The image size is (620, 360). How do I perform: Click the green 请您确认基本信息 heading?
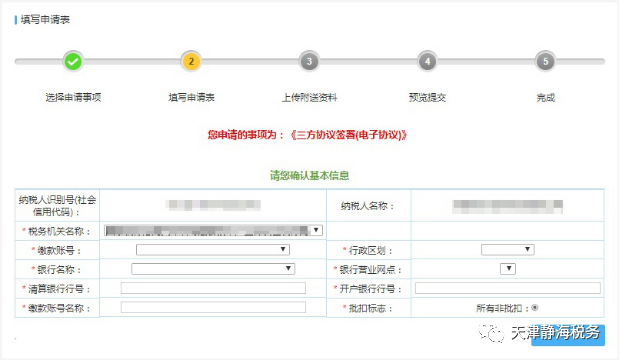pos(310,176)
